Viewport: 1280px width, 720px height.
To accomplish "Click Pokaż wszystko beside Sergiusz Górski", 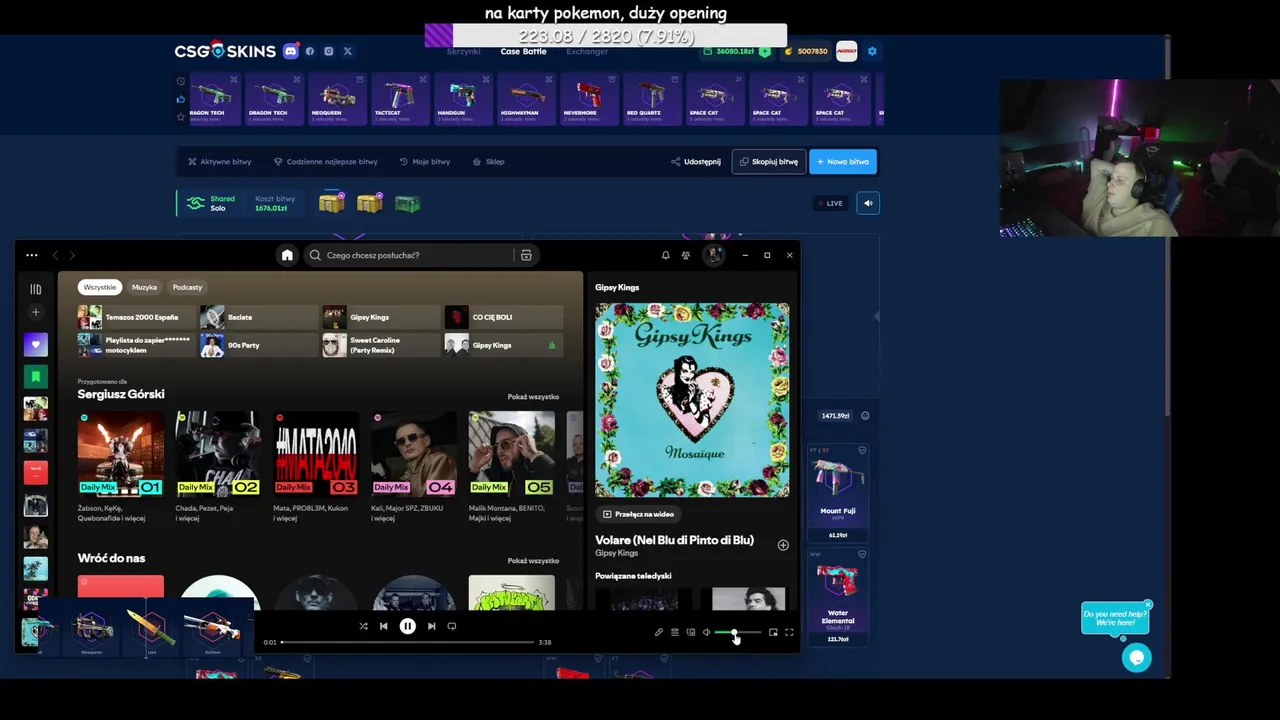I will click(x=533, y=397).
